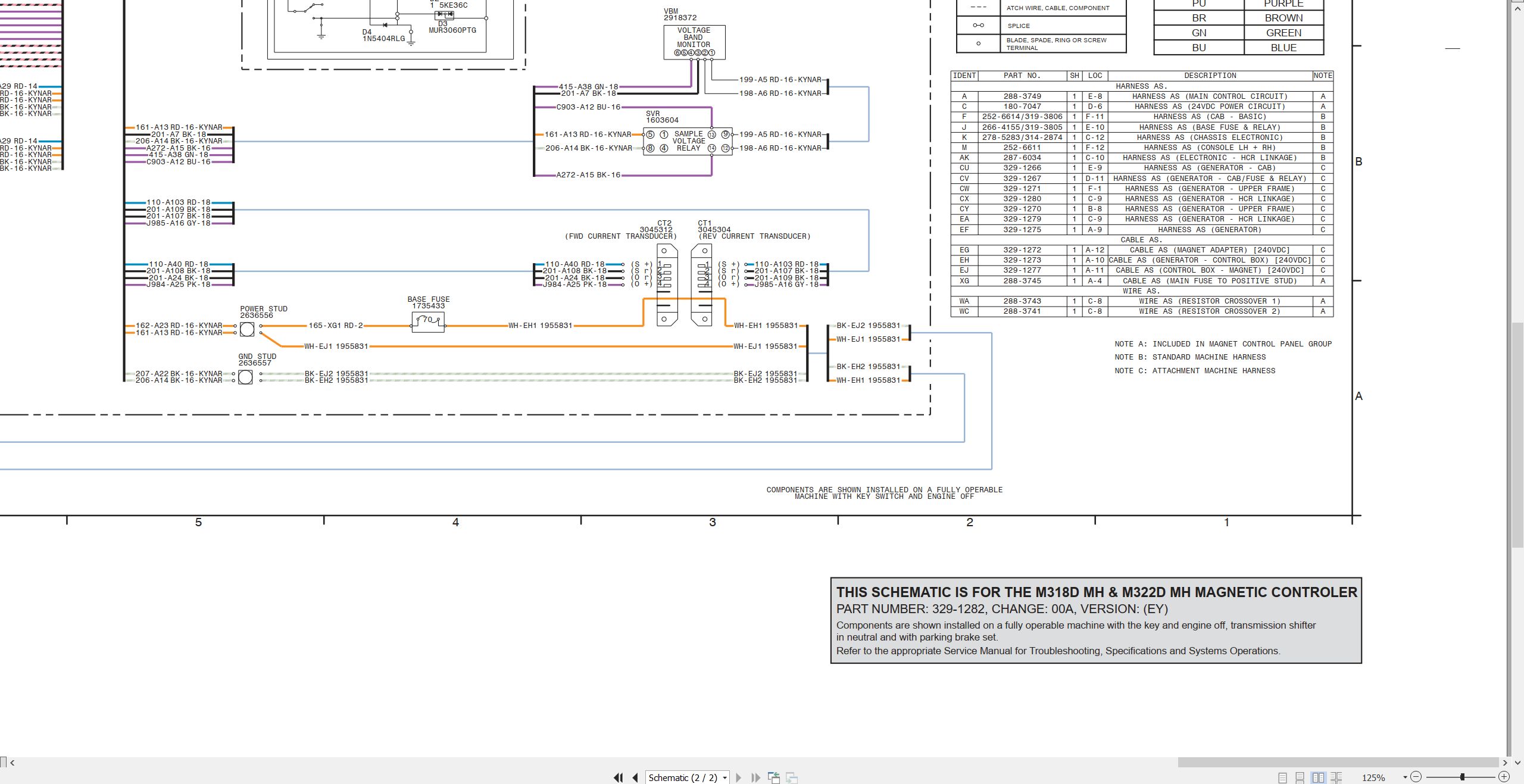This screenshot has width=1524, height=784.
Task: Click the zoom slider handle
Action: click(1462, 777)
